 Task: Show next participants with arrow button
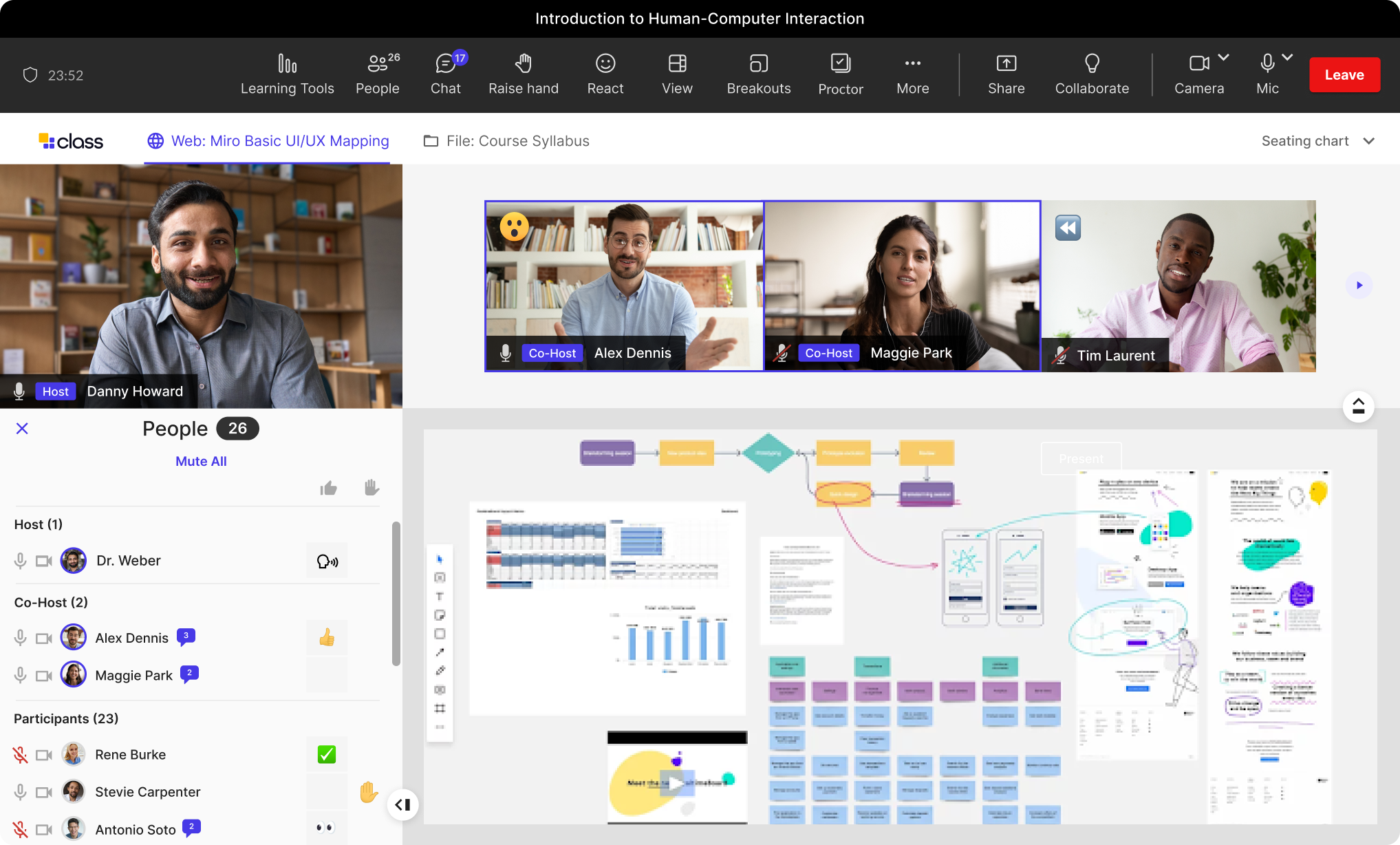[1359, 286]
